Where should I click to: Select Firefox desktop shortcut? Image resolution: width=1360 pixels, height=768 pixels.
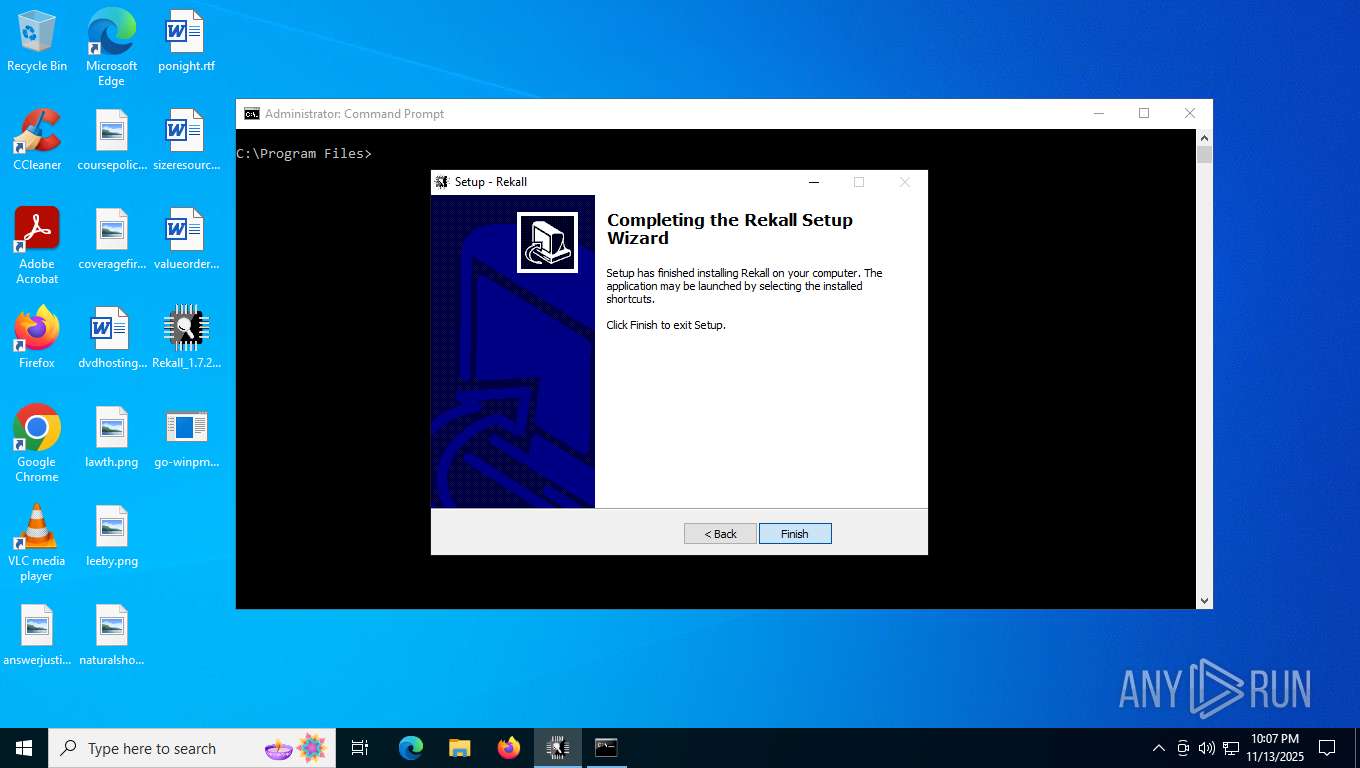point(37,338)
